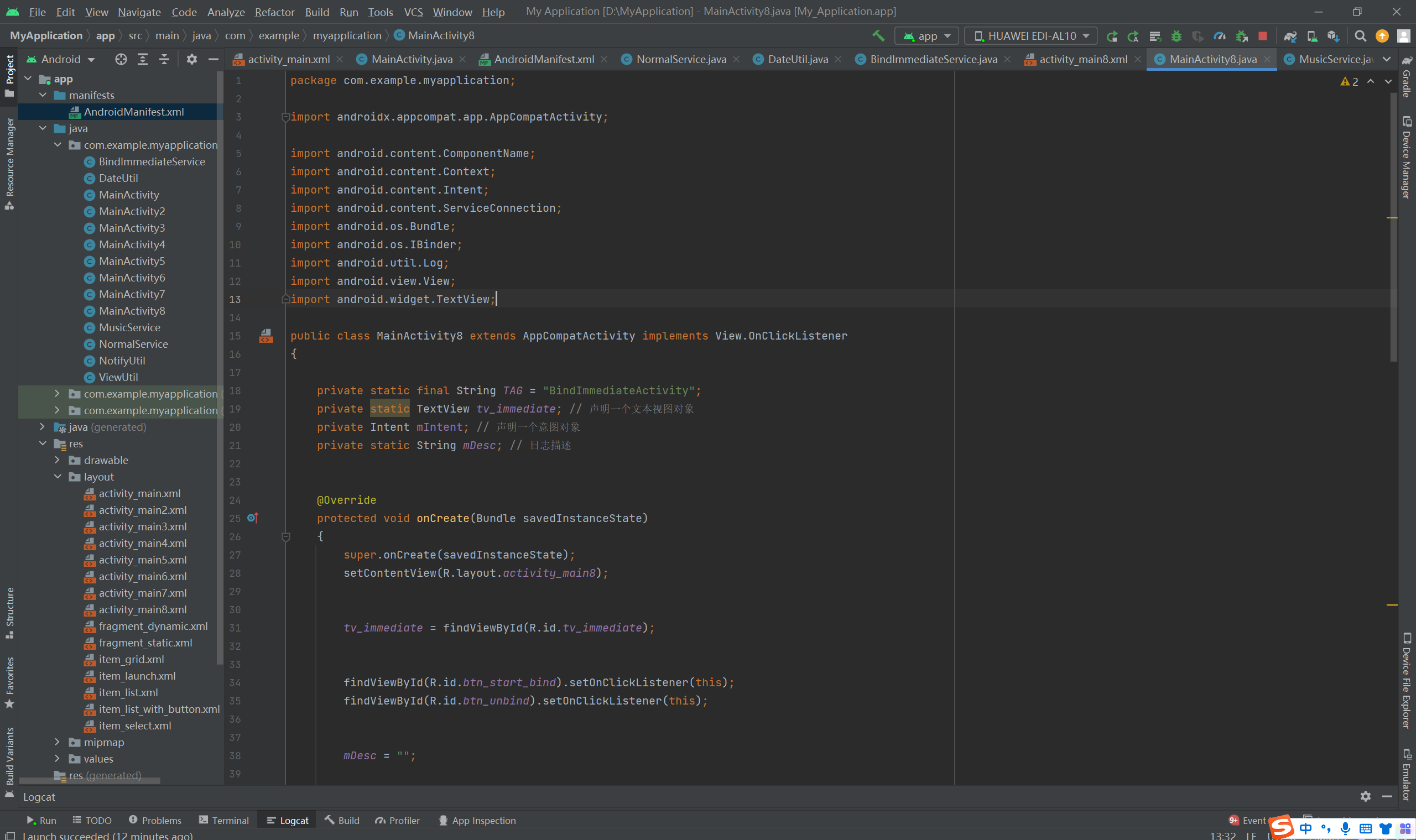
Task: Expand the drawable folder in tree
Action: coord(57,460)
